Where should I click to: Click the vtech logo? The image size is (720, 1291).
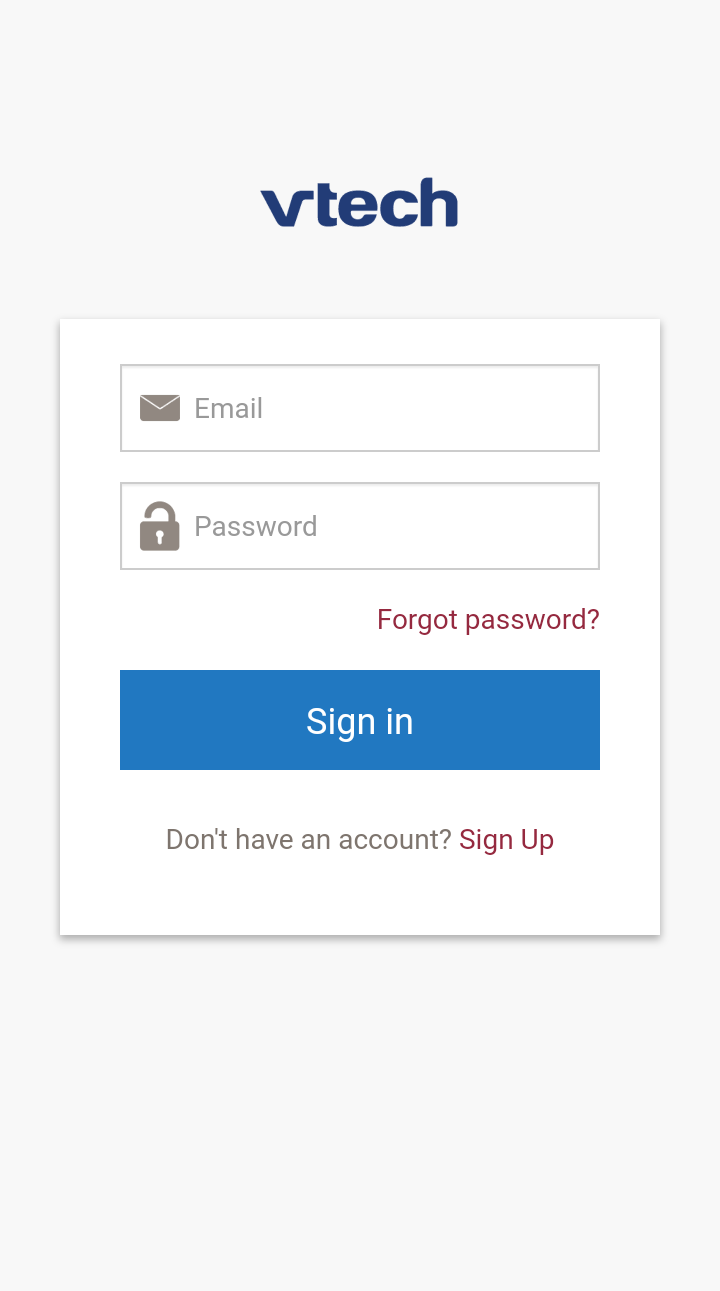pyautogui.click(x=359, y=204)
